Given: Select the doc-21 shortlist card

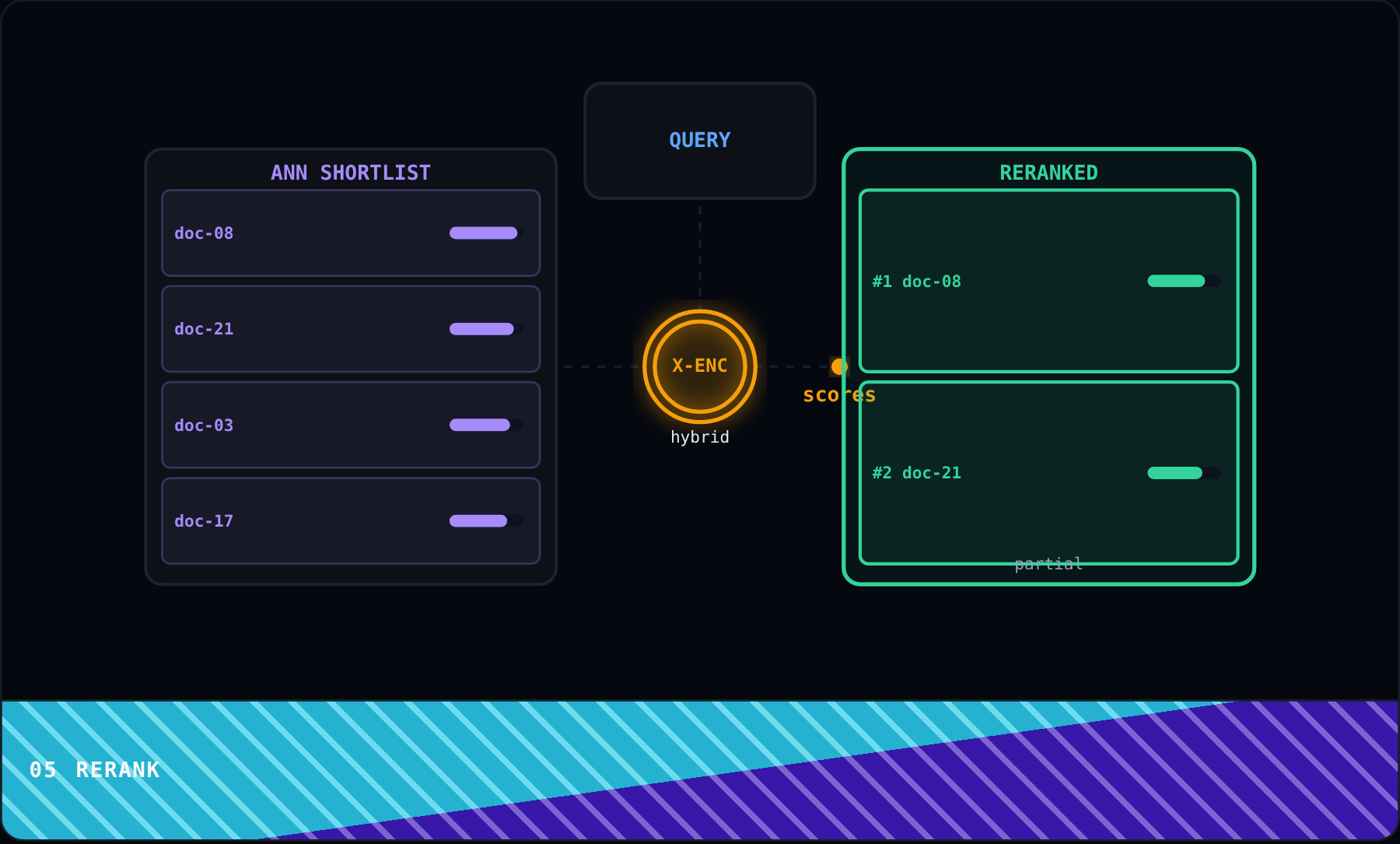Looking at the screenshot, I should (351, 329).
